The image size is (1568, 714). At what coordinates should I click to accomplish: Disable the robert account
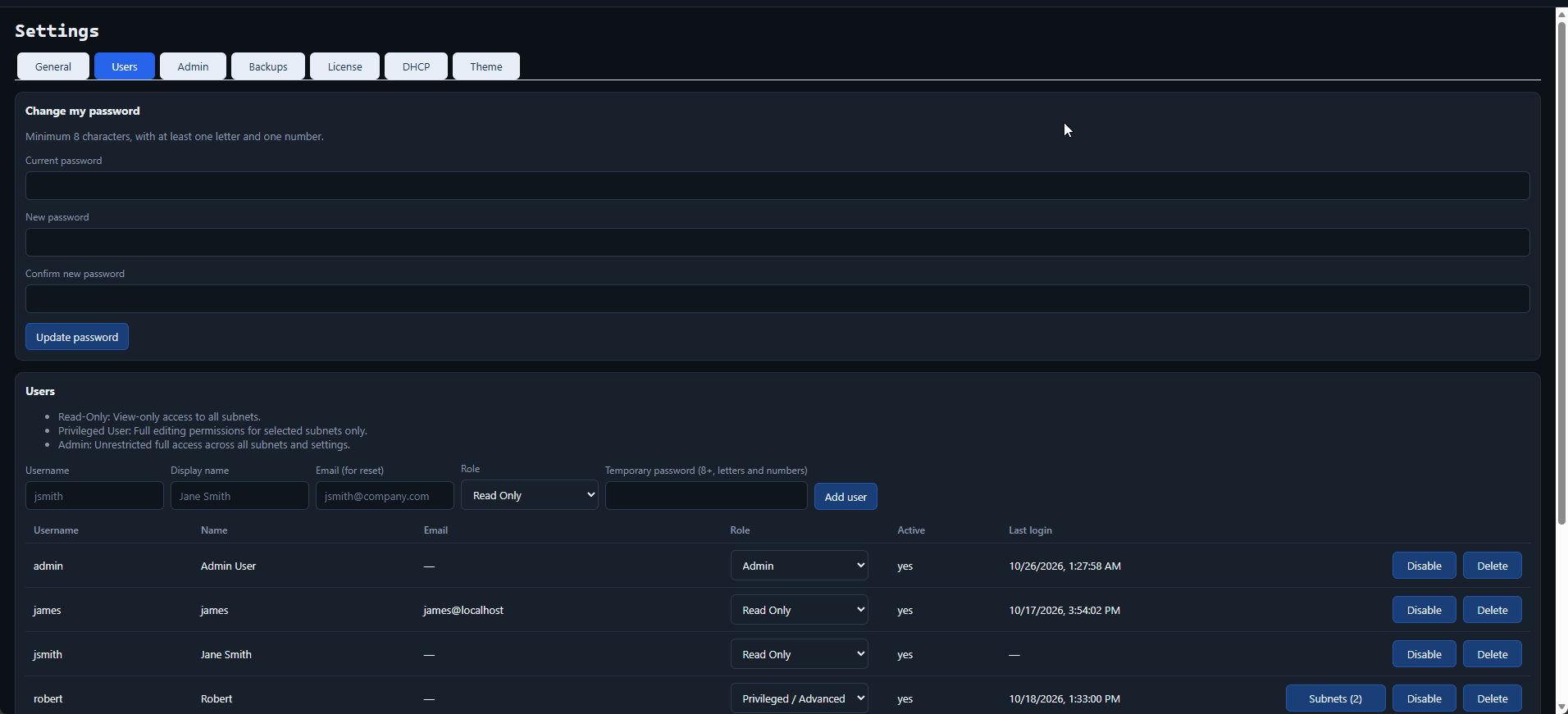click(1424, 698)
